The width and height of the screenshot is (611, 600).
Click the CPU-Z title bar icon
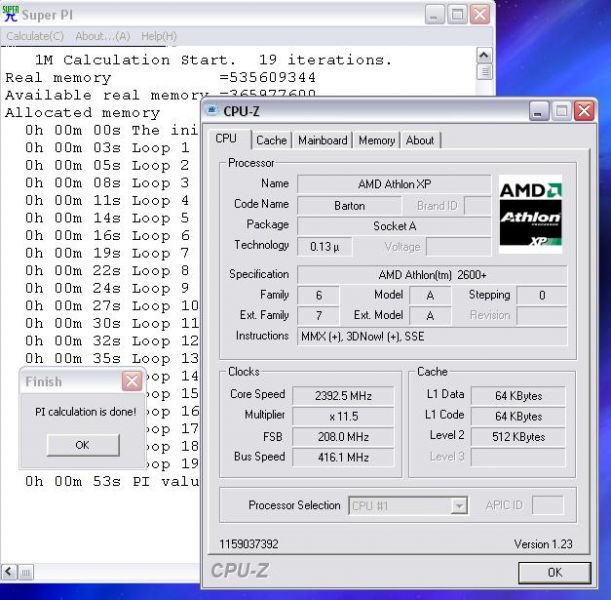tap(211, 112)
